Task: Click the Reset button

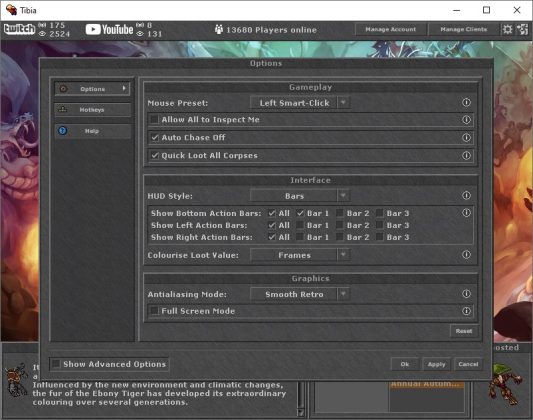Action: (464, 331)
